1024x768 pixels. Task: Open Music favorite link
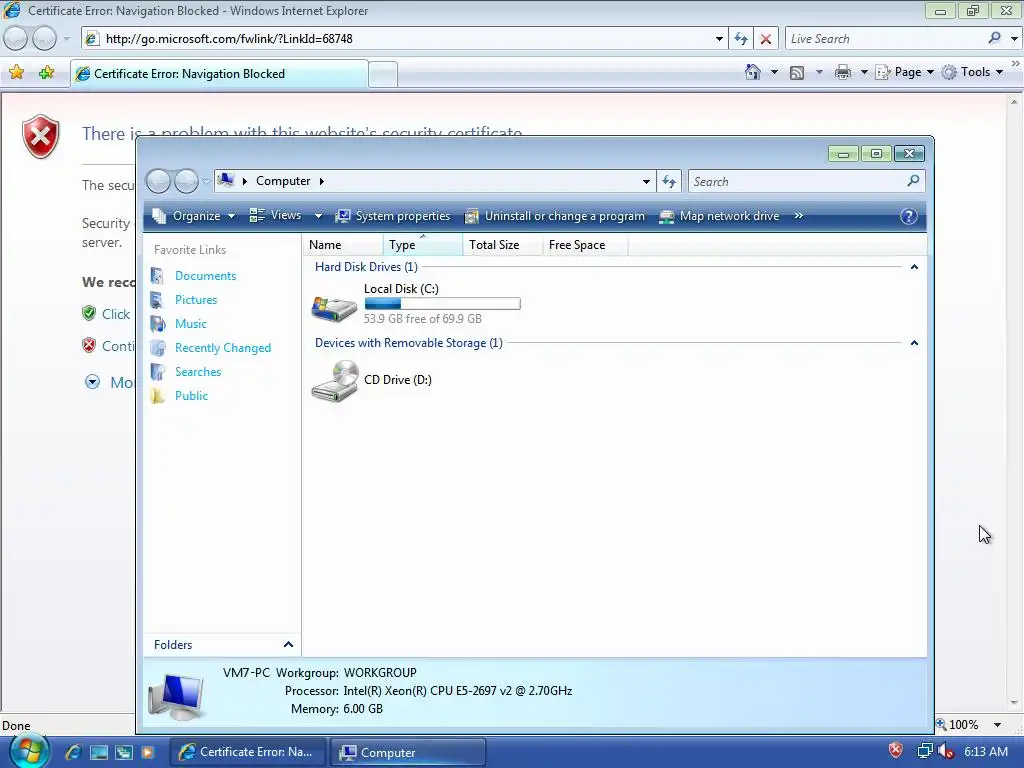coord(191,324)
